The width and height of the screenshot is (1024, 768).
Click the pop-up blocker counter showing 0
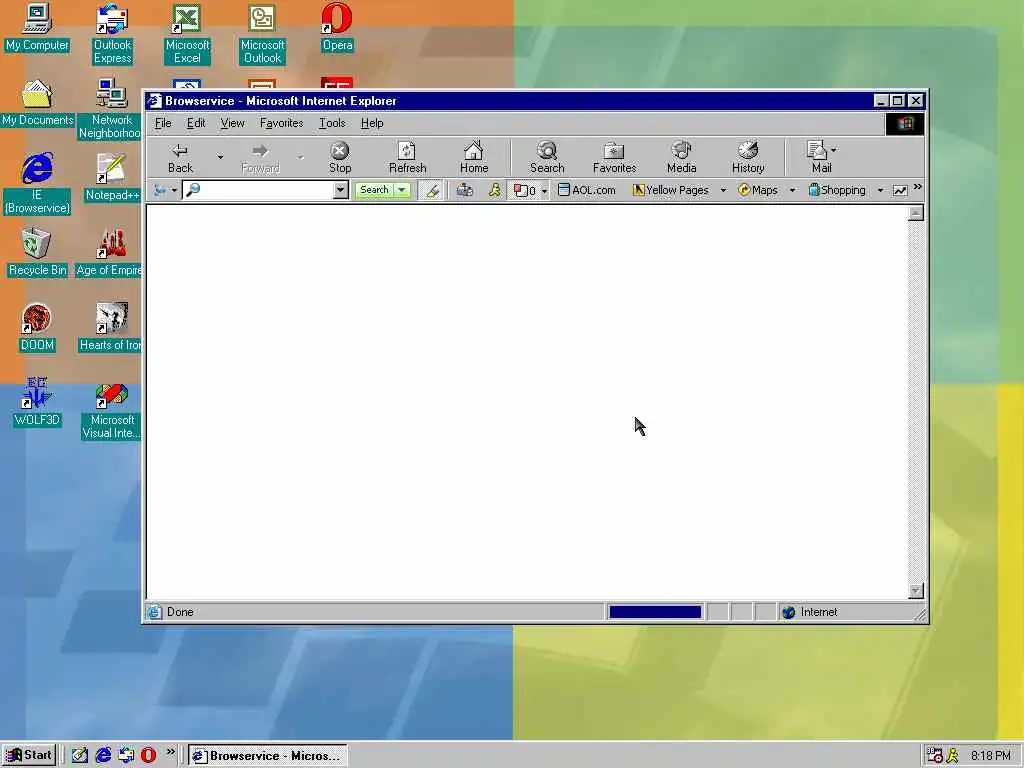[x=524, y=190]
